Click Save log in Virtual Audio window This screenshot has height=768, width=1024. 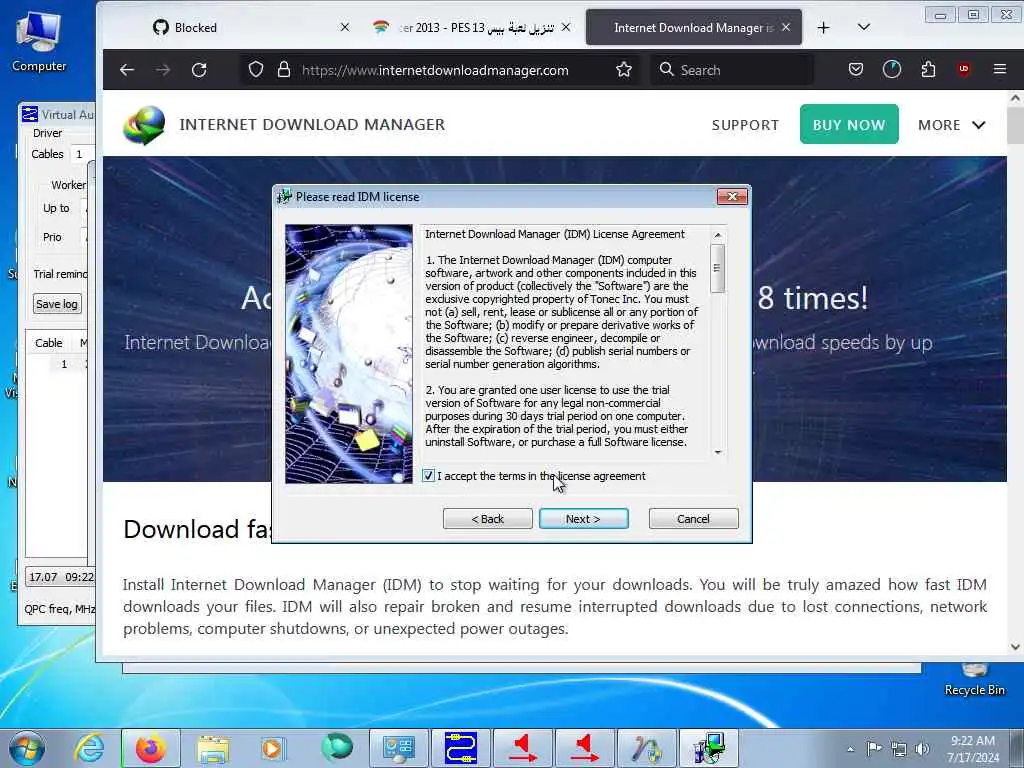point(57,304)
